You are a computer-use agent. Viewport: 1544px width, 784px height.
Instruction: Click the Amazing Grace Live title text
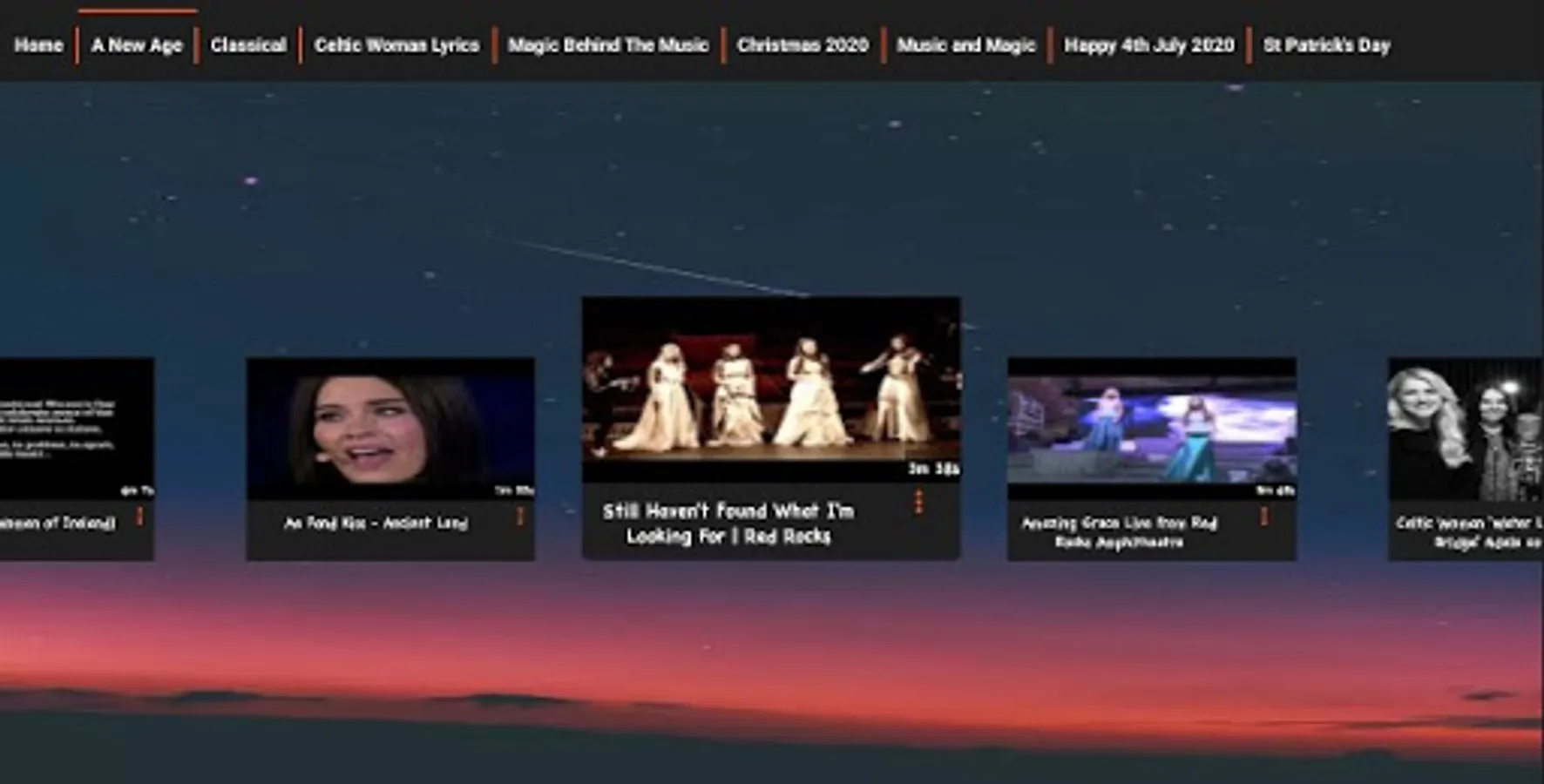[1119, 531]
